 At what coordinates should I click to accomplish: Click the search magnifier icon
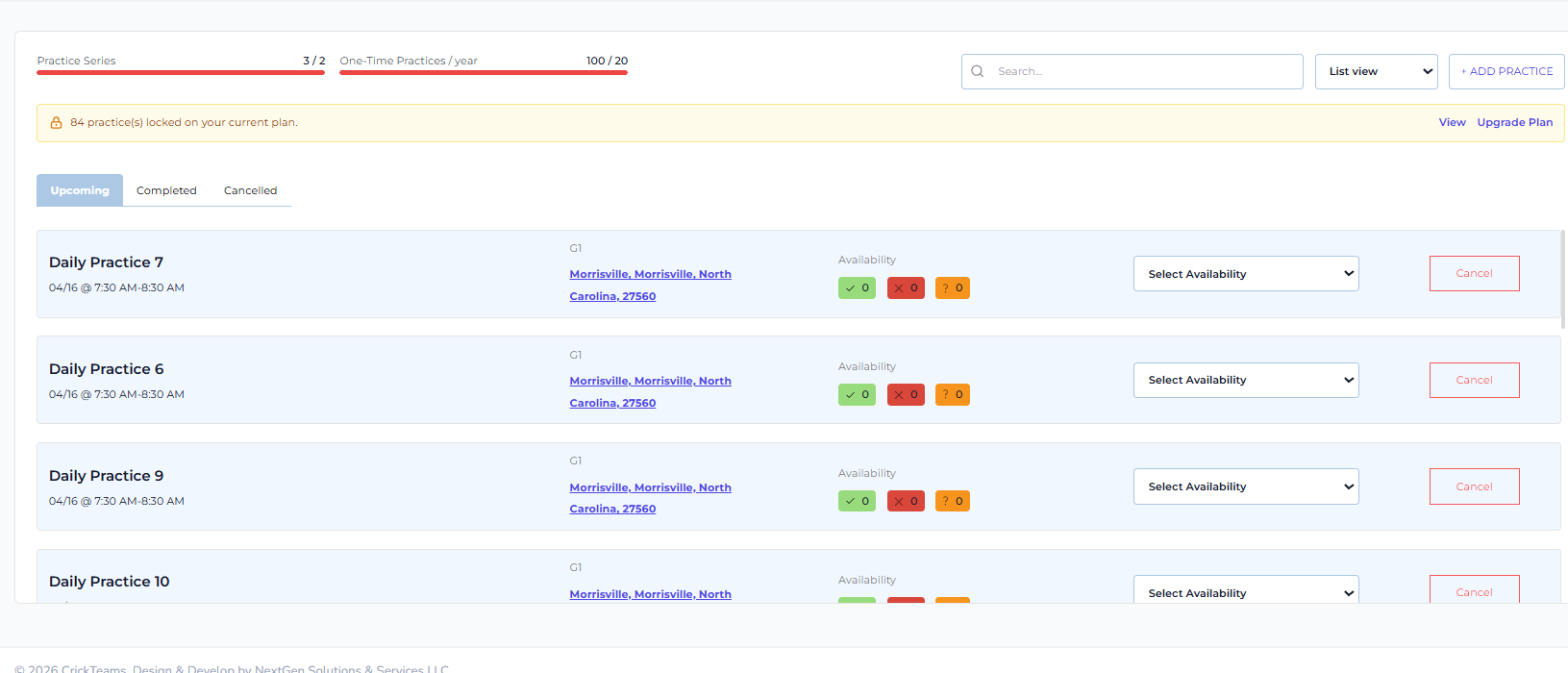click(977, 71)
